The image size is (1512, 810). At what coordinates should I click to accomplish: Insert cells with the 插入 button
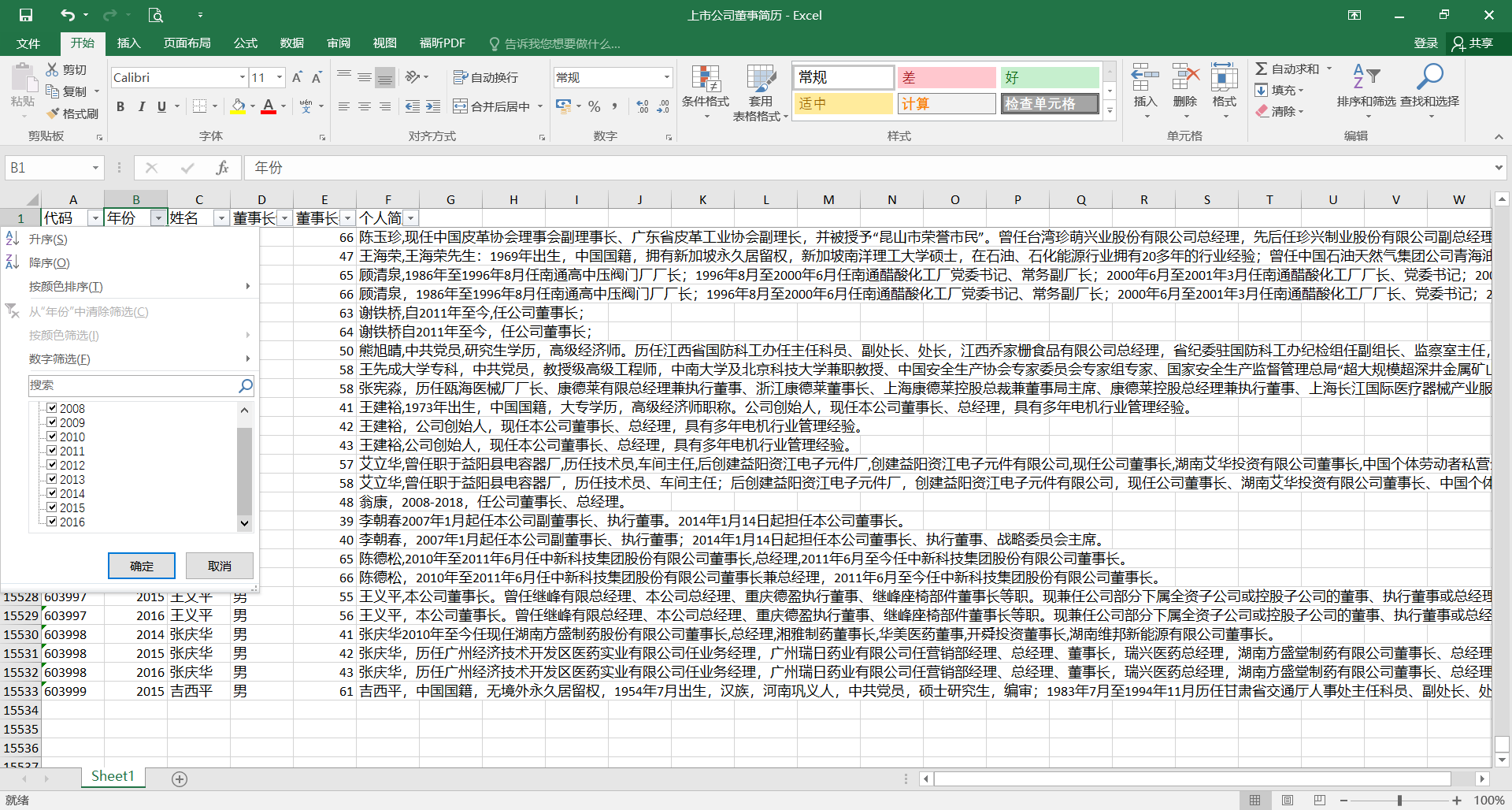tap(1145, 91)
